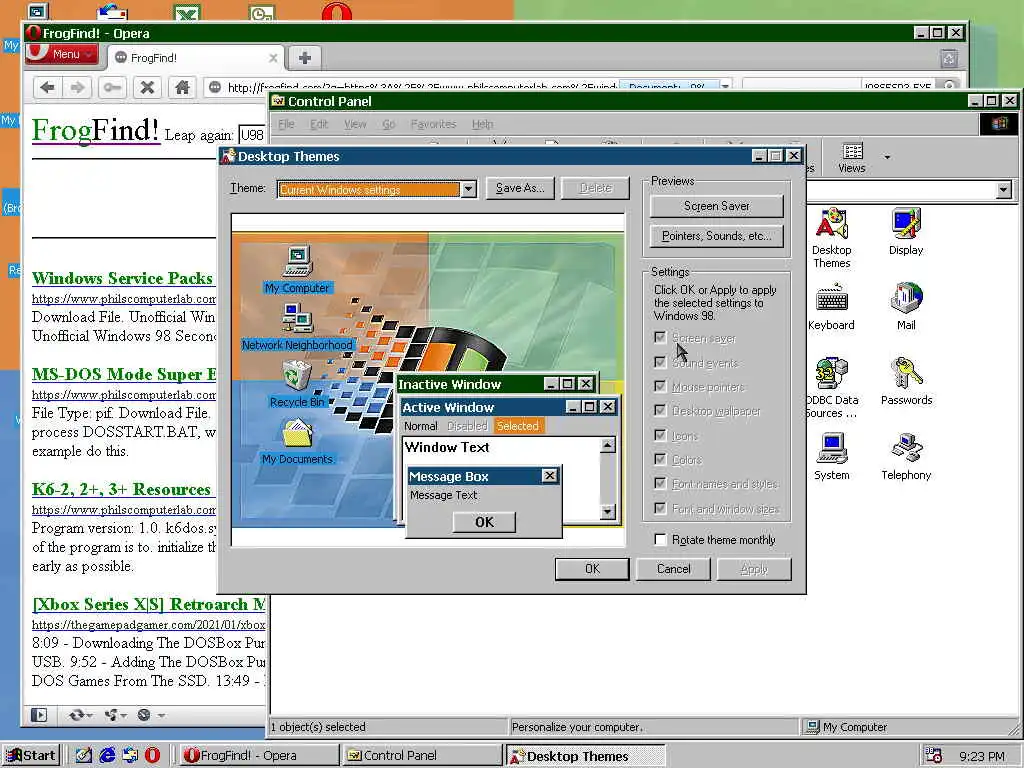Click Opera's Home toolbar button

(182, 87)
